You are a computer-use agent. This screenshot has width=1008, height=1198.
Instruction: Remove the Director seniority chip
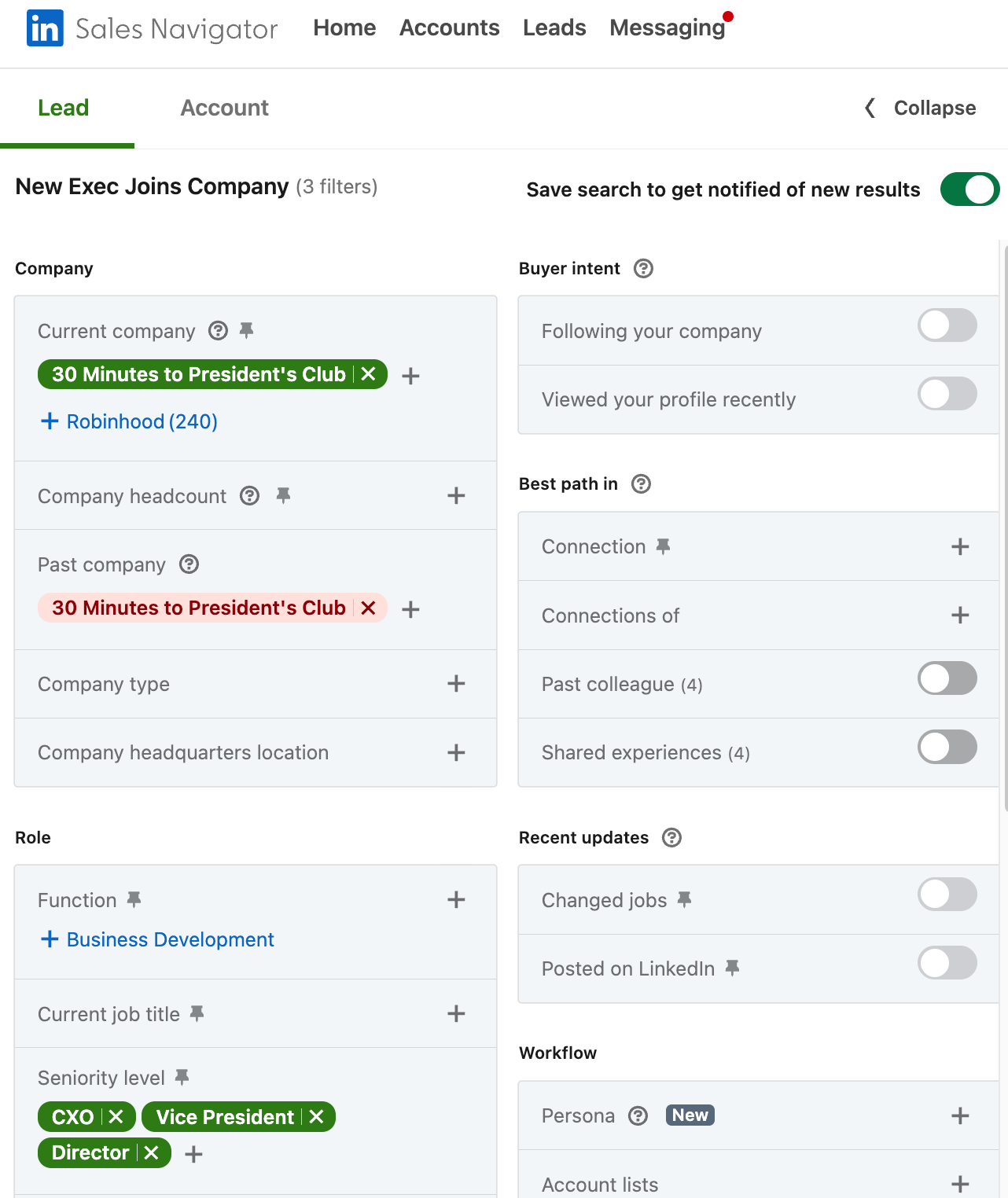151,1152
